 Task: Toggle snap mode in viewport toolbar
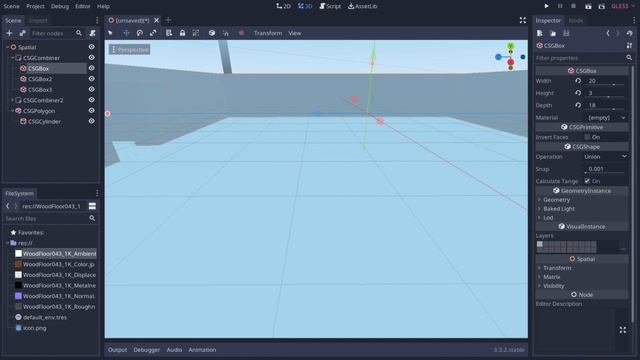[x=226, y=33]
